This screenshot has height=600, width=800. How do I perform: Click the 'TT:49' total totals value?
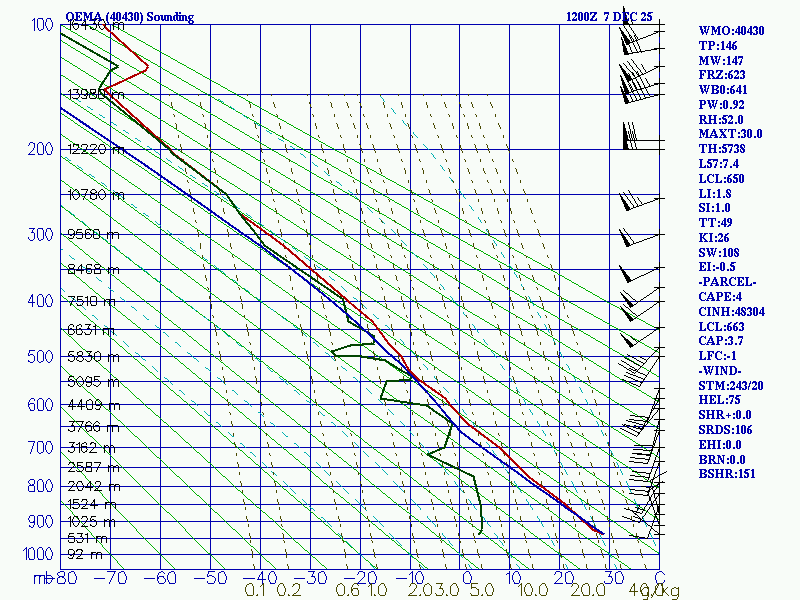click(715, 222)
